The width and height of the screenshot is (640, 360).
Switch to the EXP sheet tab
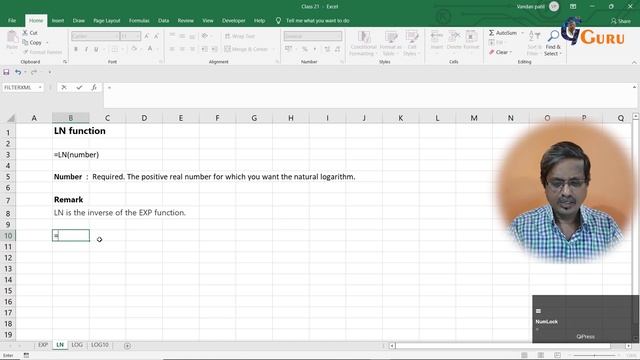point(43,345)
